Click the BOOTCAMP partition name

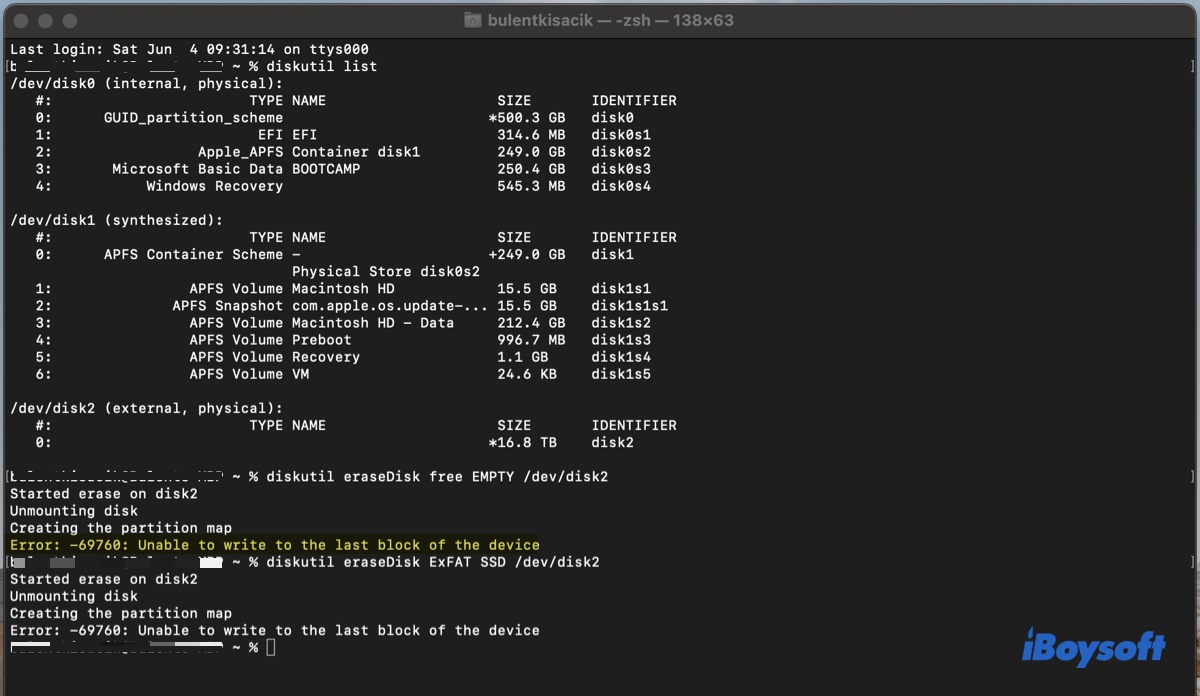(326, 169)
